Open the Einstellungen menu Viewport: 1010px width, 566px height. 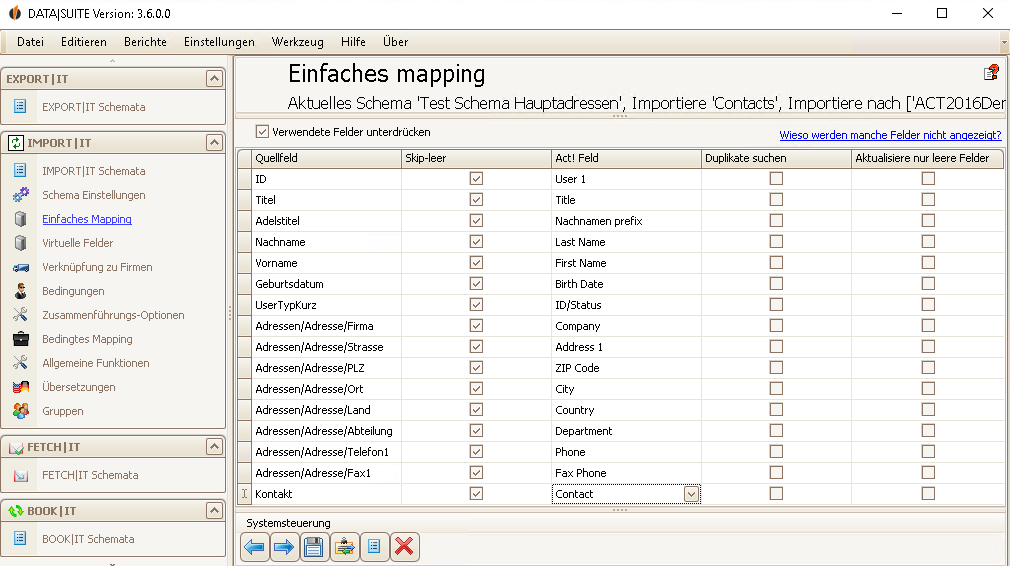pyautogui.click(x=219, y=42)
